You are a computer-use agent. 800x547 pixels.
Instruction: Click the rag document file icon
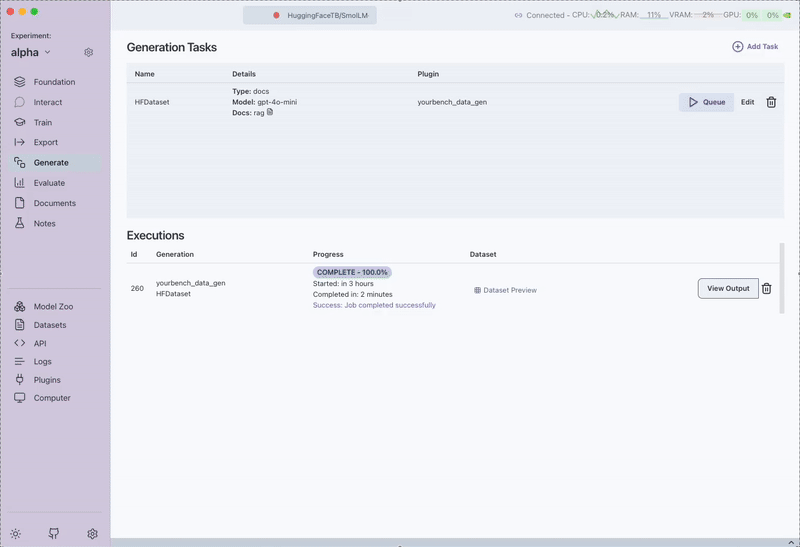point(270,113)
